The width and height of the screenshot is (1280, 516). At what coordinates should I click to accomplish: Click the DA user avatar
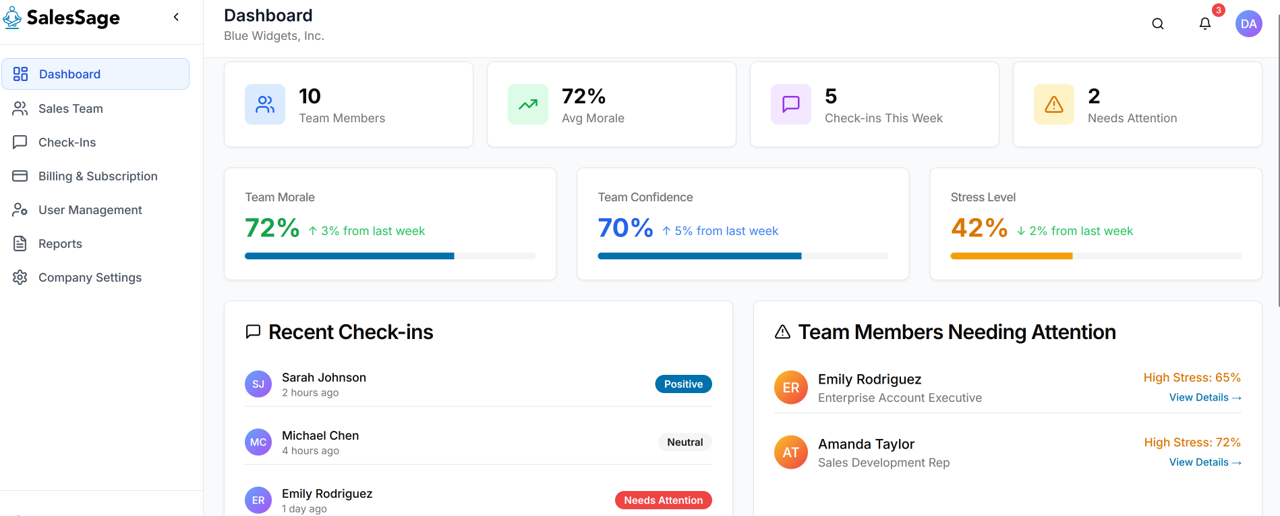[1249, 24]
